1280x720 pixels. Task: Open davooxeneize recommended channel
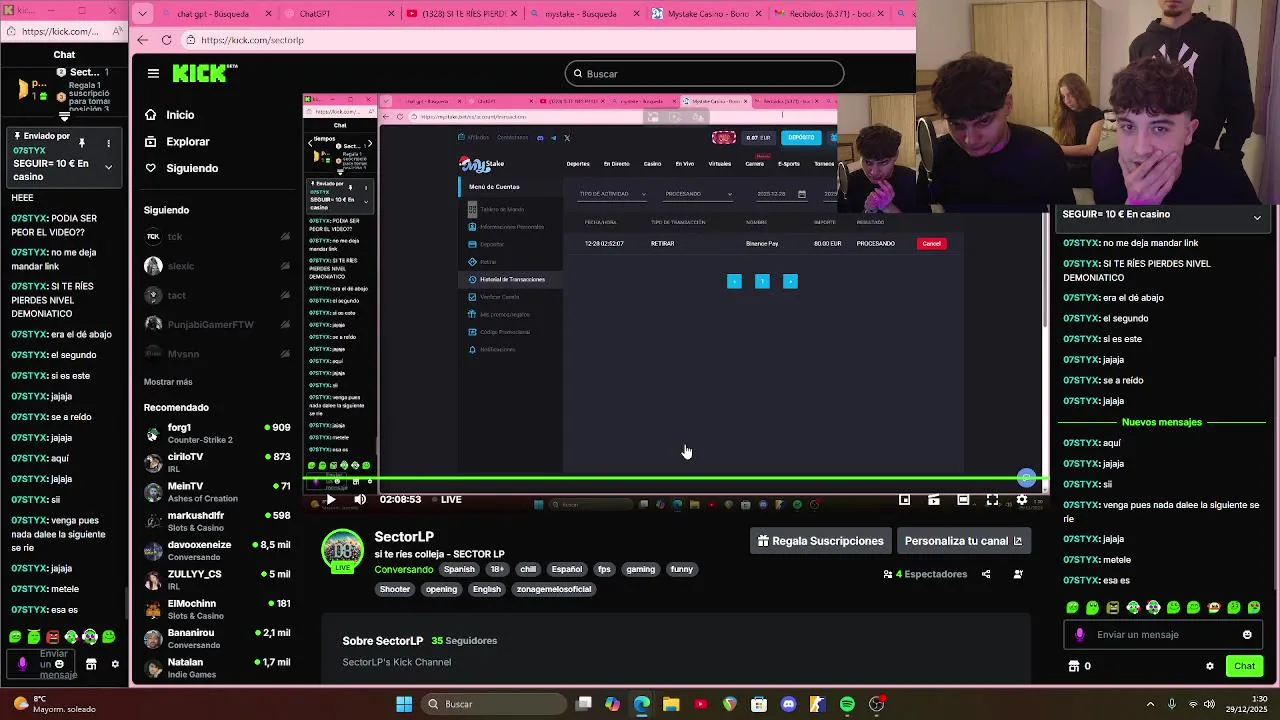point(216,550)
